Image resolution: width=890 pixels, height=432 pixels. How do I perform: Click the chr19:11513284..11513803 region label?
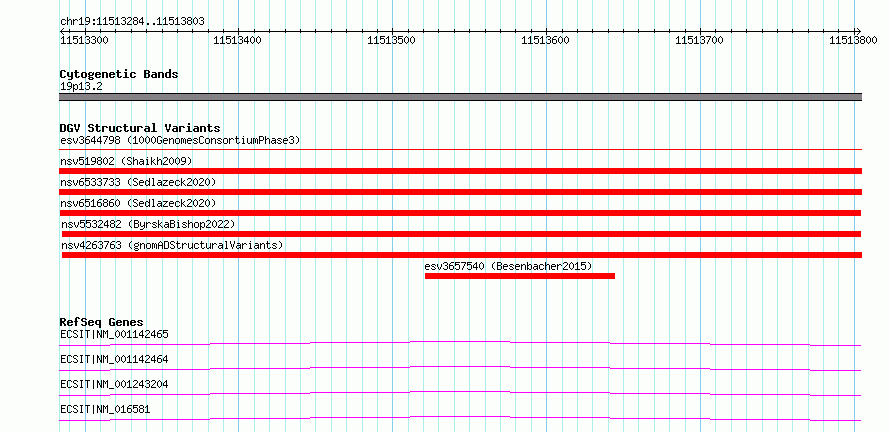pyautogui.click(x=132, y=22)
